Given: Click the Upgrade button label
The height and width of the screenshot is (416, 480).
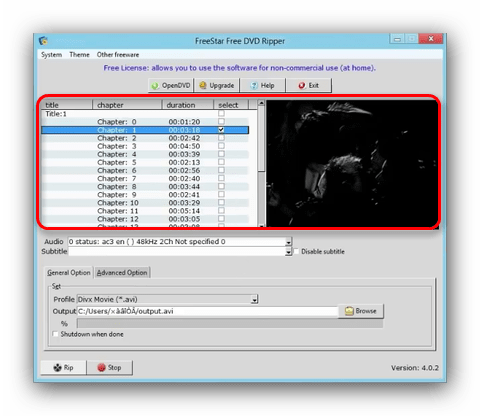Looking at the screenshot, I should (x=222, y=86).
